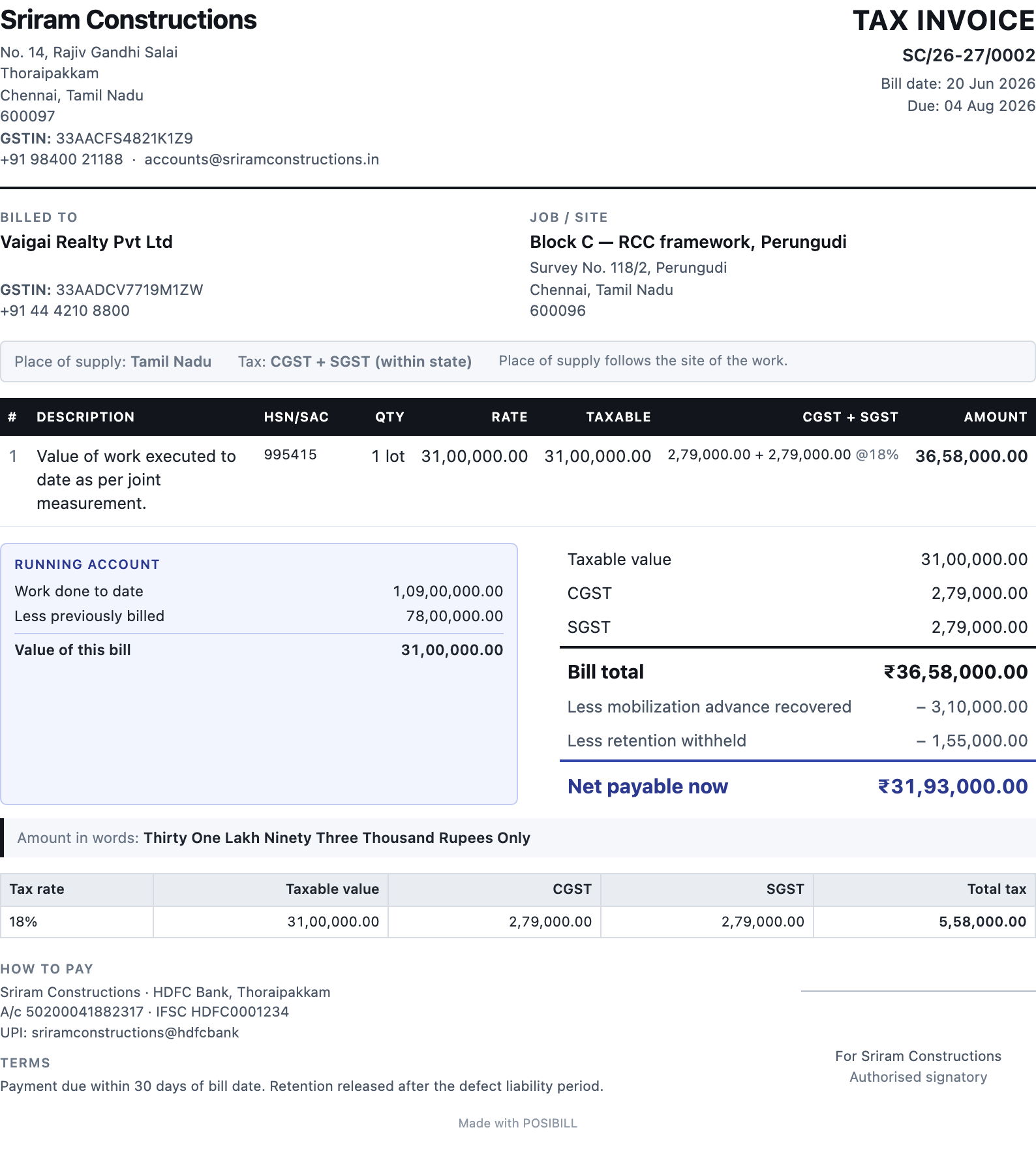Select net payable ₹31,93,000.00
The width and height of the screenshot is (1036, 1164).
[952, 786]
